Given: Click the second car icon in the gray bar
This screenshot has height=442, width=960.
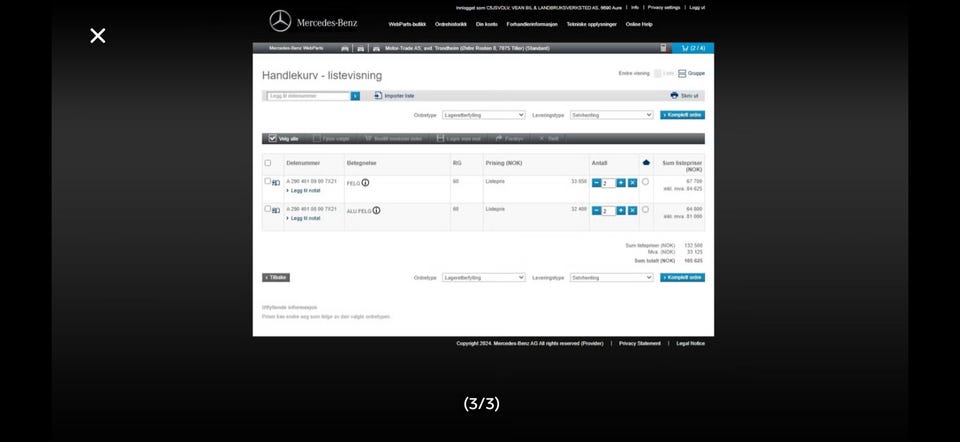Looking at the screenshot, I should click(361, 48).
